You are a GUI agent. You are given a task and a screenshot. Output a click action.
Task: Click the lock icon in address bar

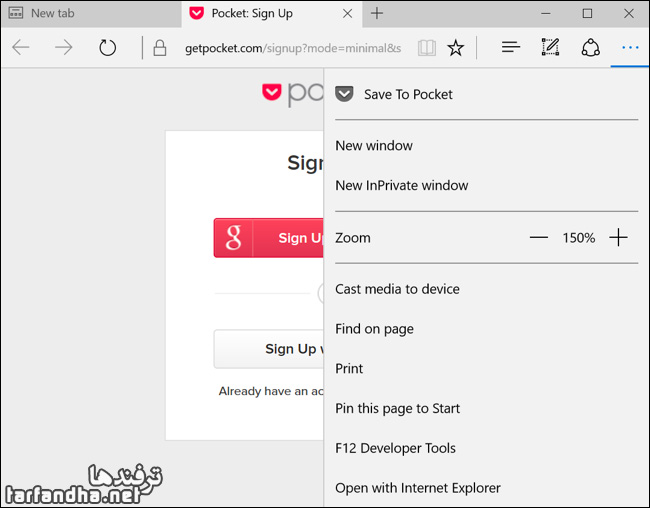[160, 48]
